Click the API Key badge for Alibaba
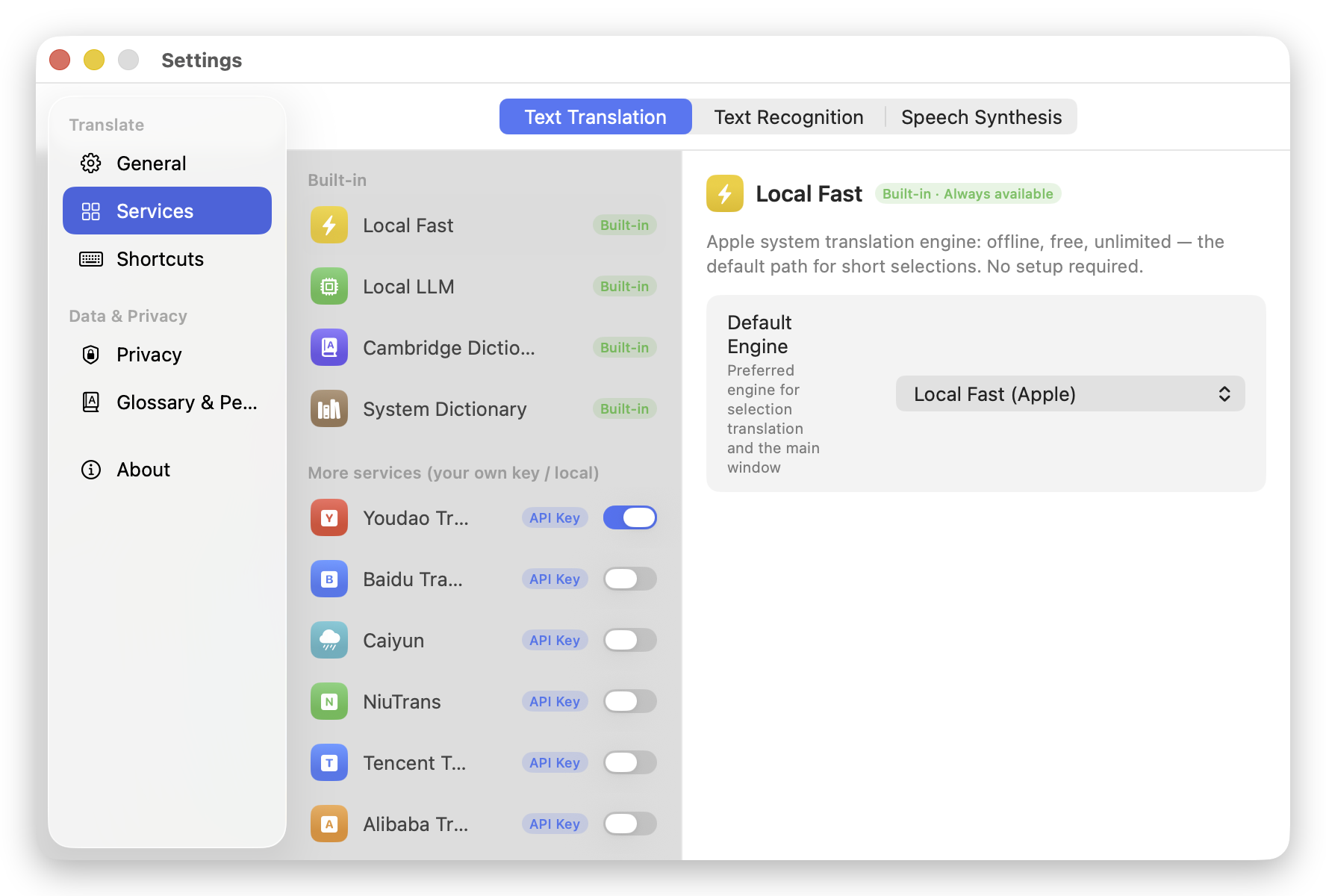 click(x=555, y=824)
